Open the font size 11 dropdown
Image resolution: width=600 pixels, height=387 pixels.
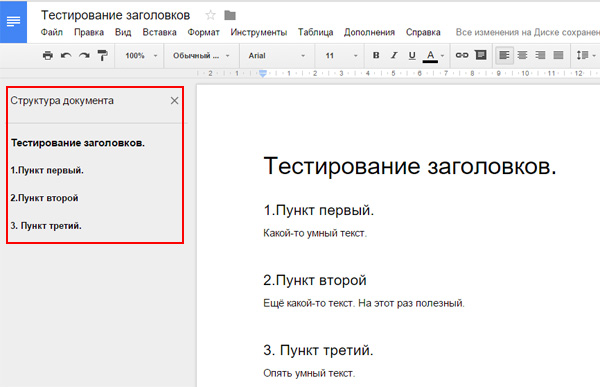tap(341, 56)
